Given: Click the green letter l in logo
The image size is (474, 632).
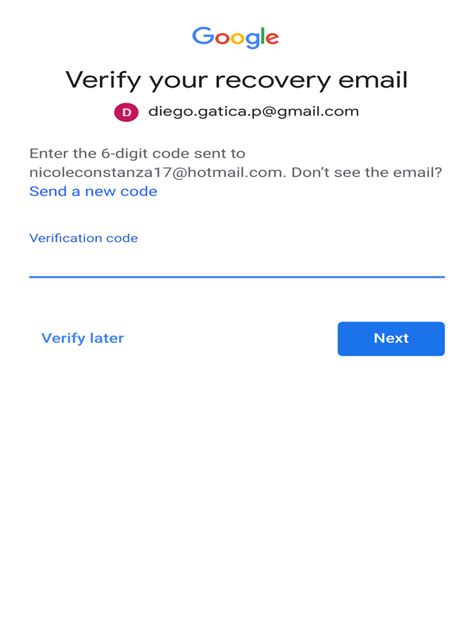Looking at the screenshot, I should tap(262, 35).
